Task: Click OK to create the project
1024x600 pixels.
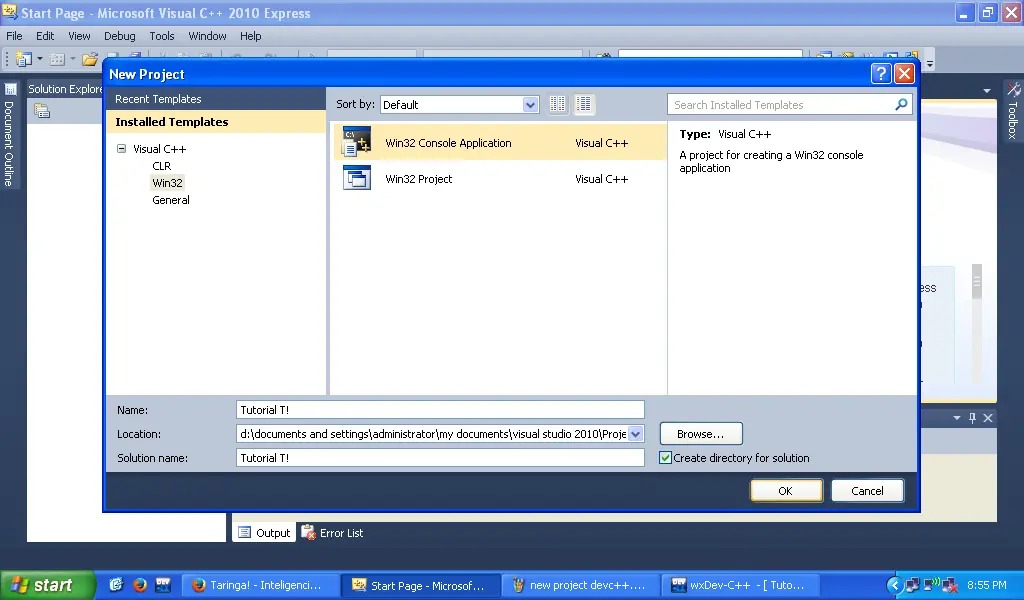Action: [786, 490]
